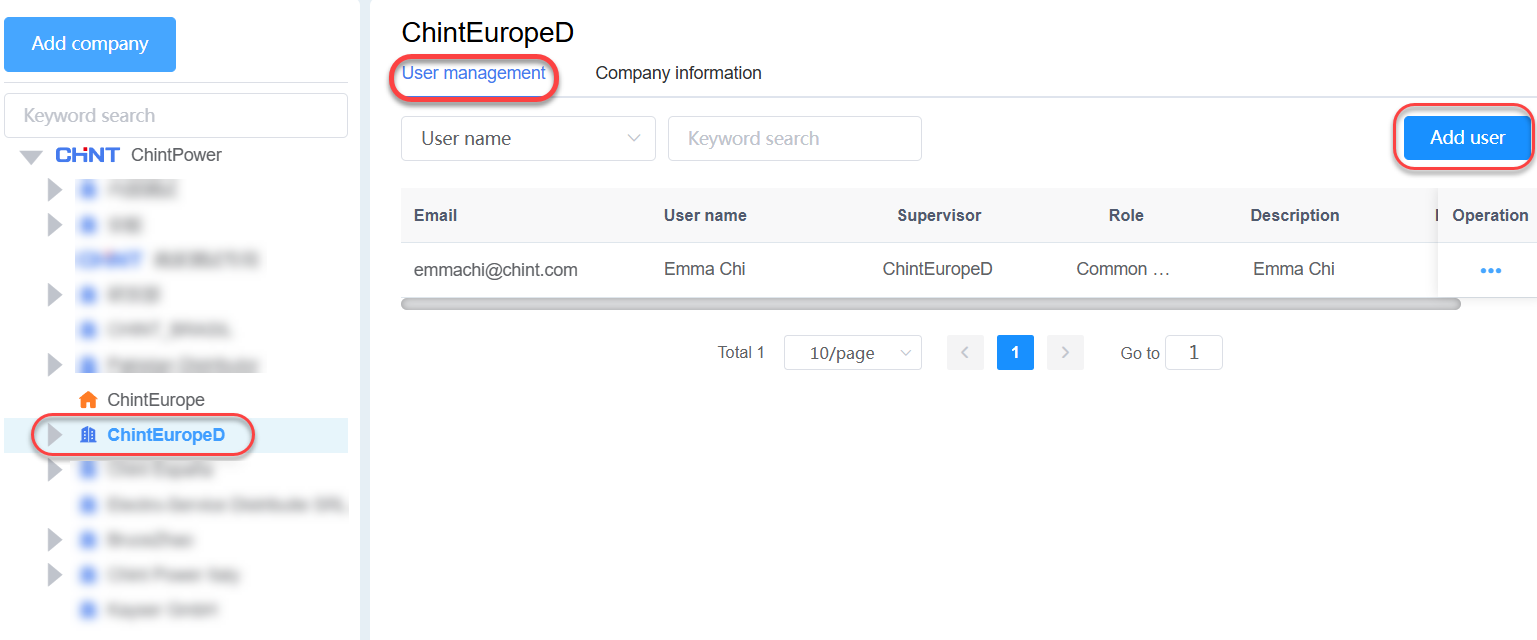
Task: Select the ChintPower root company label
Action: (176, 155)
